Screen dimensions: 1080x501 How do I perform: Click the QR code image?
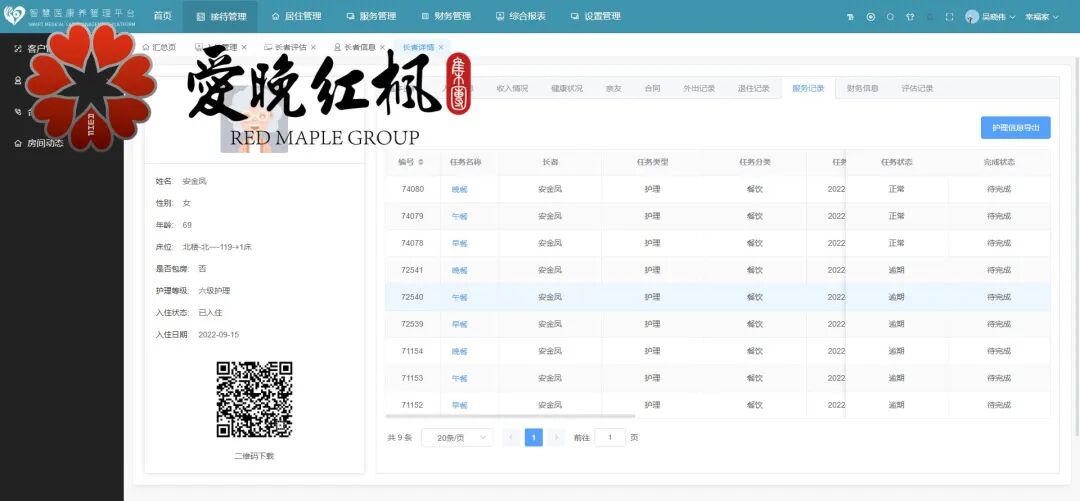[x=254, y=400]
